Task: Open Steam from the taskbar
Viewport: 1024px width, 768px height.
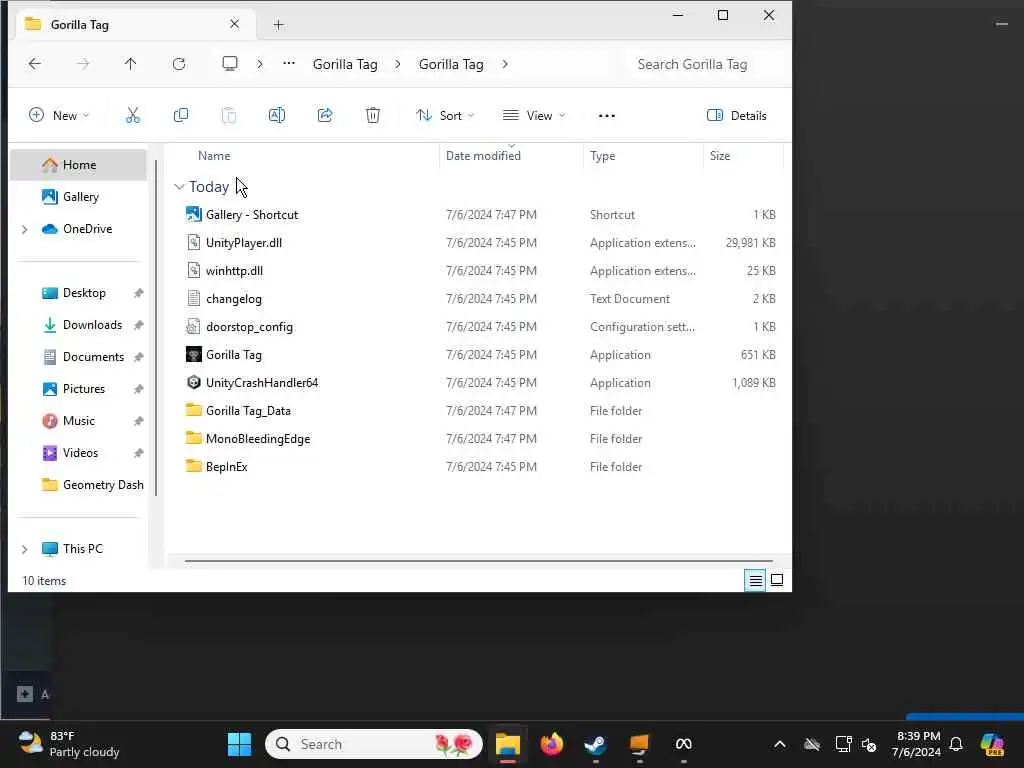Action: pyautogui.click(x=595, y=744)
